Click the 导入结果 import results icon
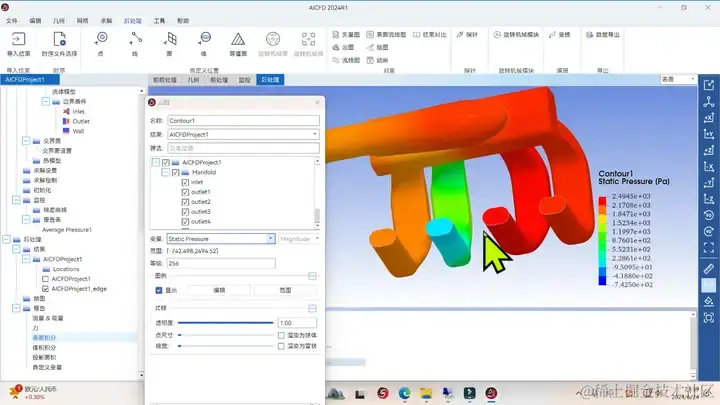Viewport: 720px width, 405px height. [18, 39]
